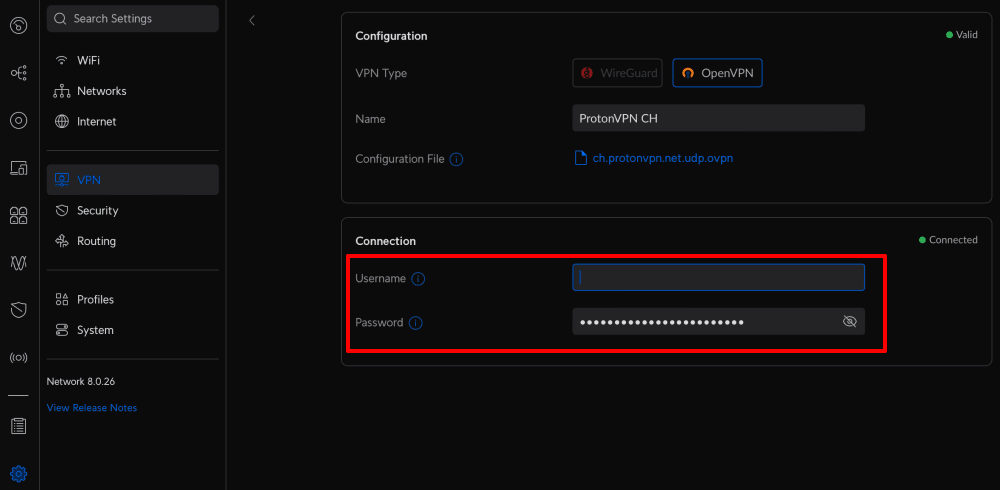Click the Username info icon
This screenshot has width=1000, height=490.
[x=418, y=279]
